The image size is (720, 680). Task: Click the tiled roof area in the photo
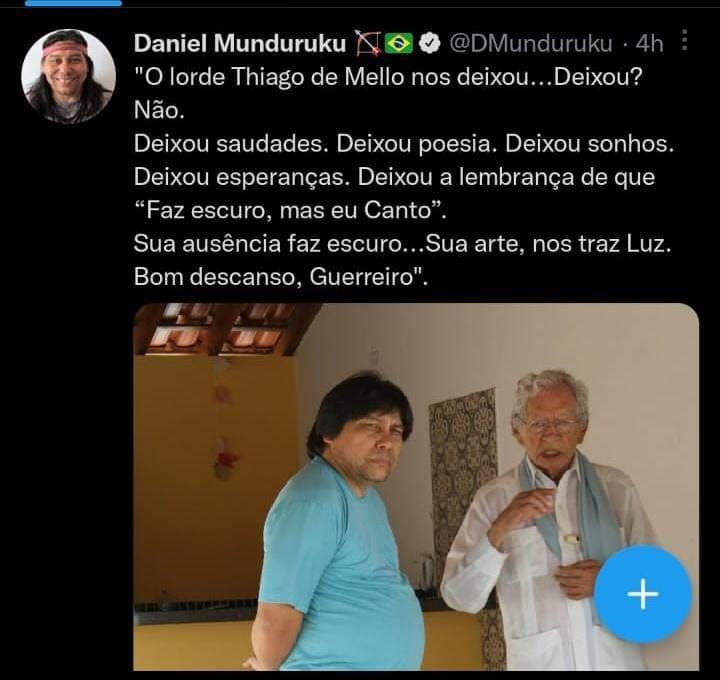tap(225, 328)
